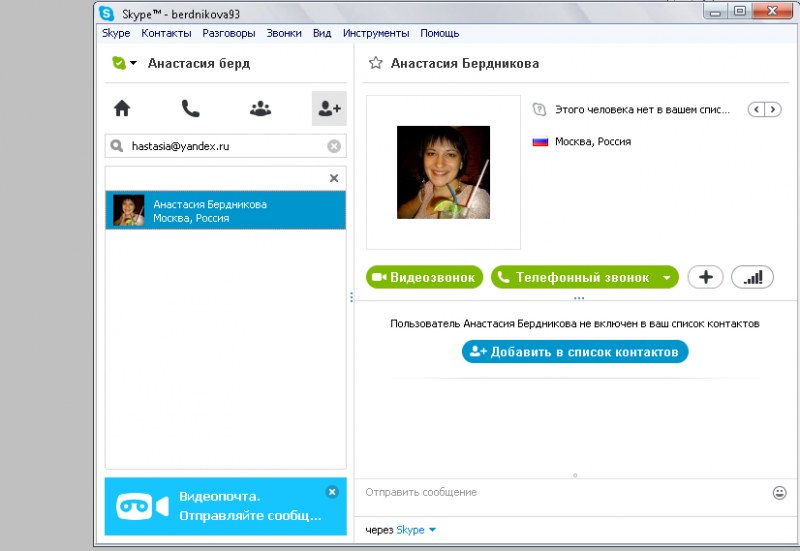This screenshot has height=551, width=800.
Task: Click the profile name Анастасия берд
Action: point(199,63)
